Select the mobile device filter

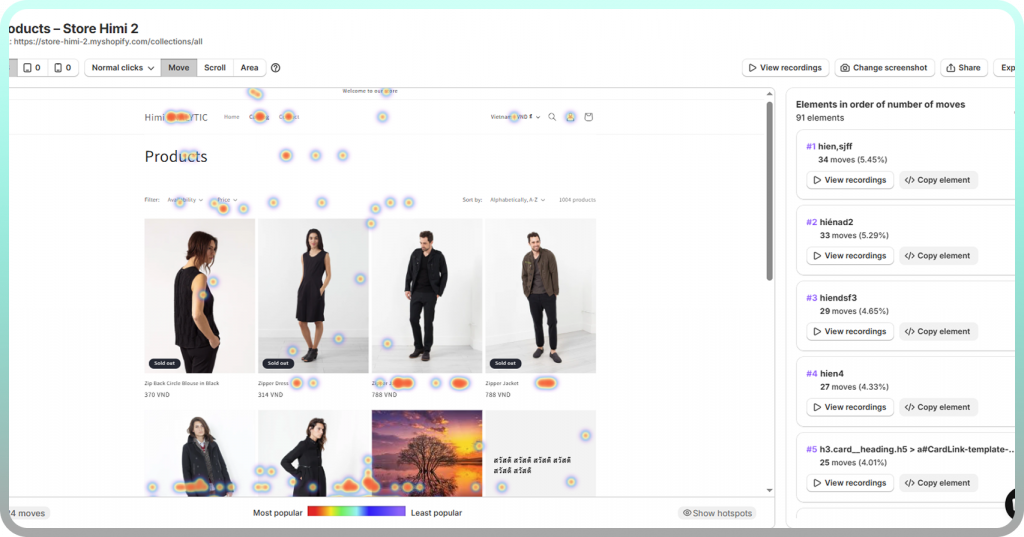pyautogui.click(x=62, y=68)
